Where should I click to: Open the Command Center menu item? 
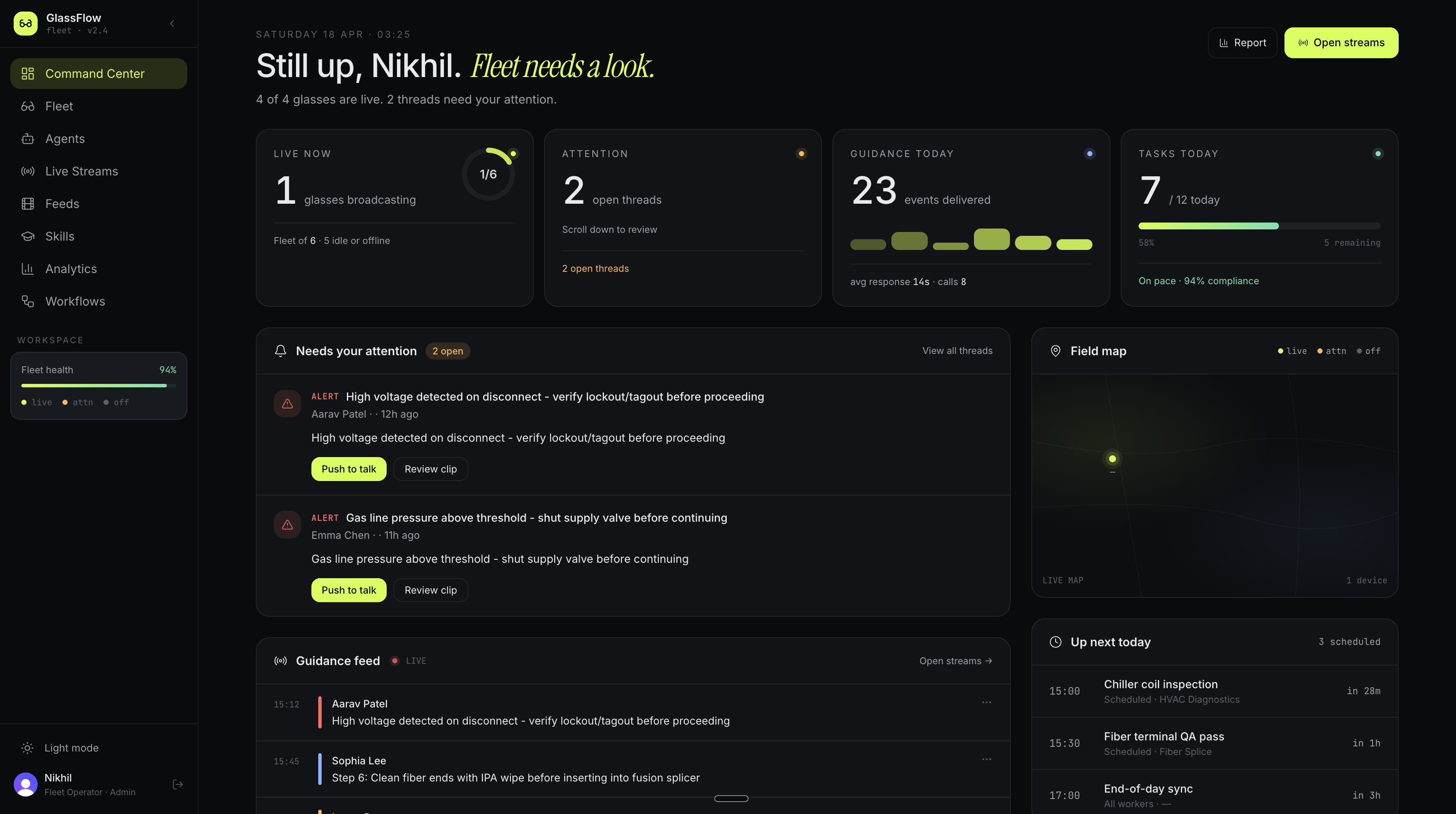coord(98,74)
